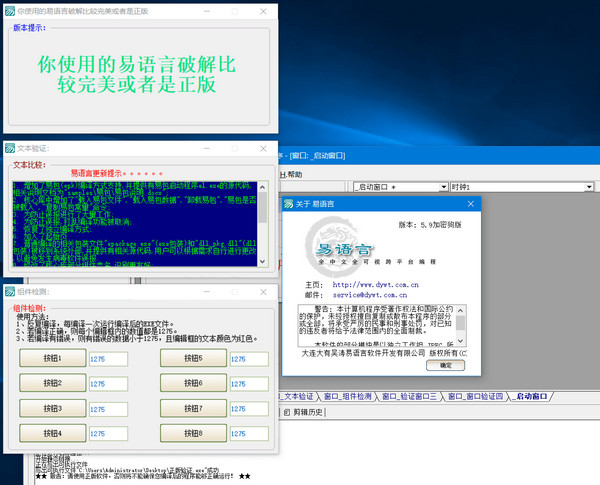Minimize the 组件检测 window
Image resolution: width=600 pixels, height=485 pixels.
point(207,292)
